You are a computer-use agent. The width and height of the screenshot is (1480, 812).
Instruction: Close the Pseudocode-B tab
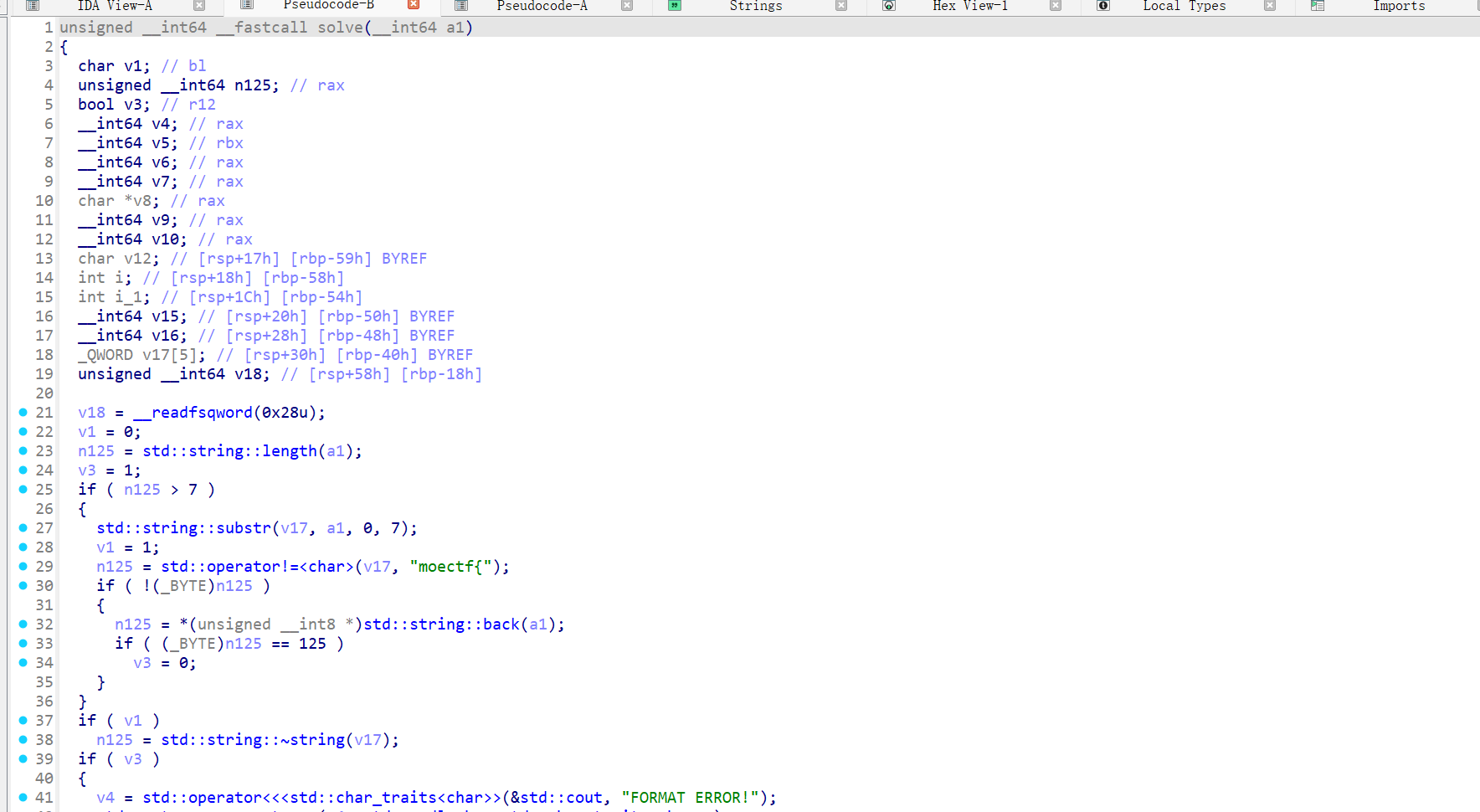(x=414, y=5)
